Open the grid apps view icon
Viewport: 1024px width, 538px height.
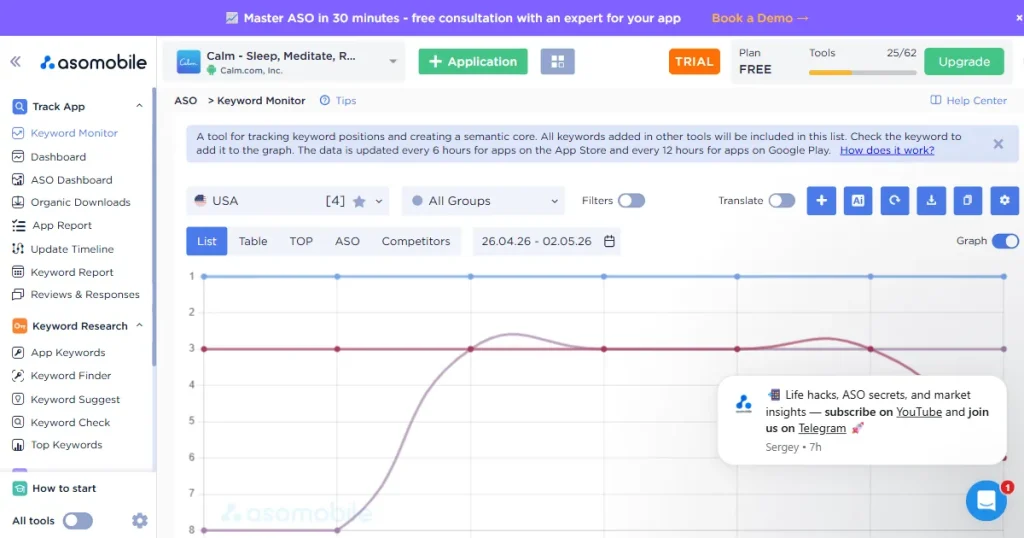(558, 61)
